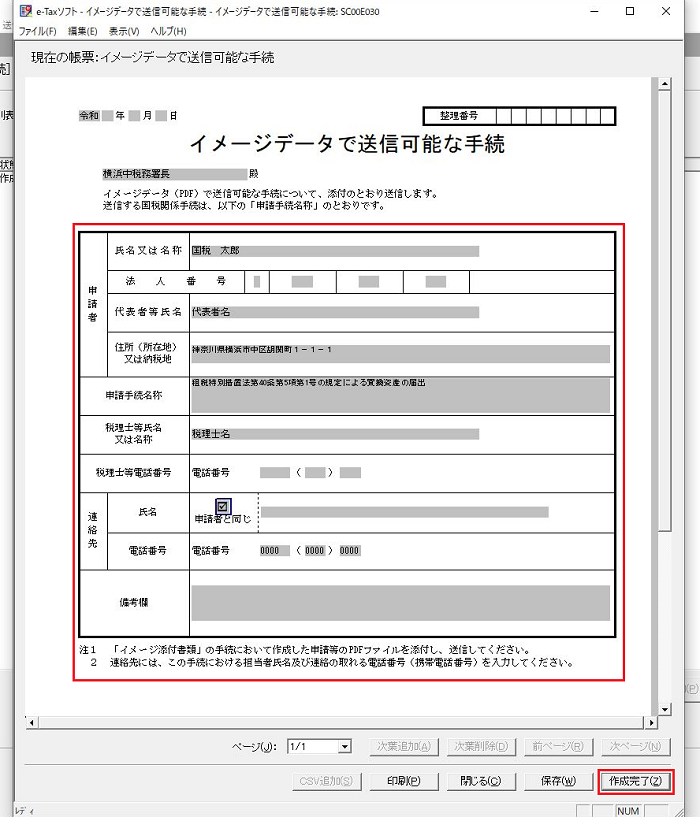Click the 整理番号 label
Screen dimensions: 700x817
point(459,116)
